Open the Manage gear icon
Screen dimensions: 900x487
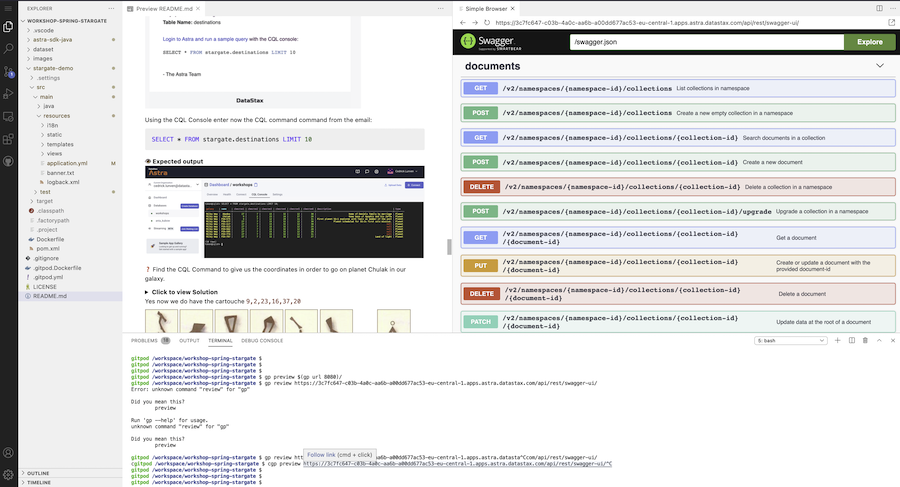8,475
